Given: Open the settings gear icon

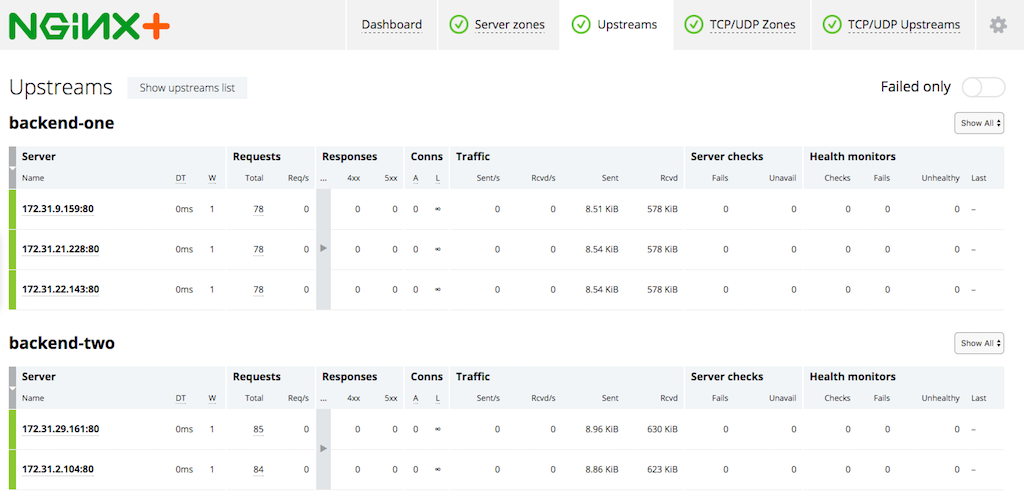Looking at the screenshot, I should pos(998,25).
